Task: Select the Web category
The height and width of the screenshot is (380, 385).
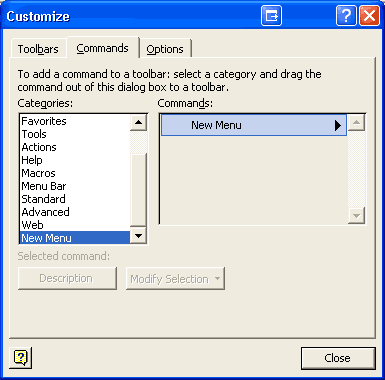Action: tap(32, 225)
